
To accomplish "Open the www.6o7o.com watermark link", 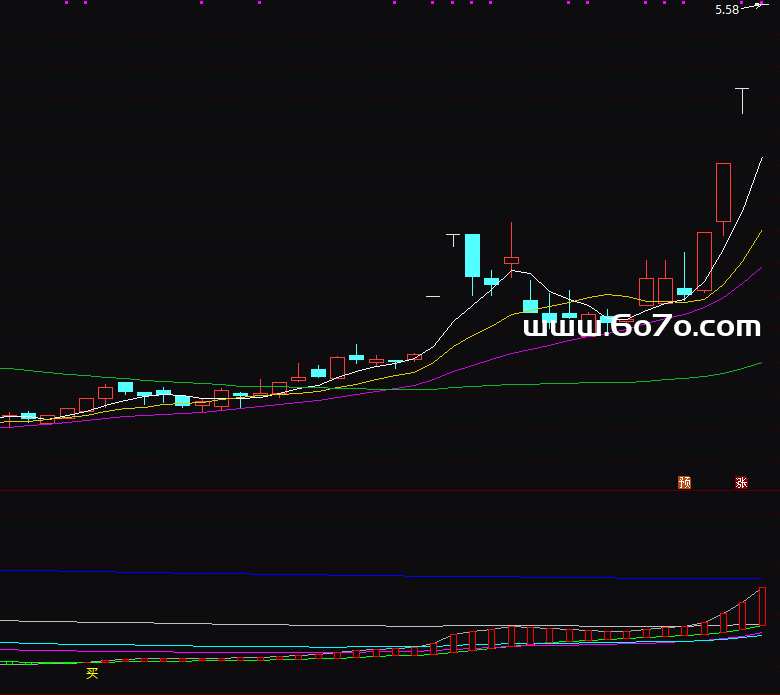I will tap(641, 326).
